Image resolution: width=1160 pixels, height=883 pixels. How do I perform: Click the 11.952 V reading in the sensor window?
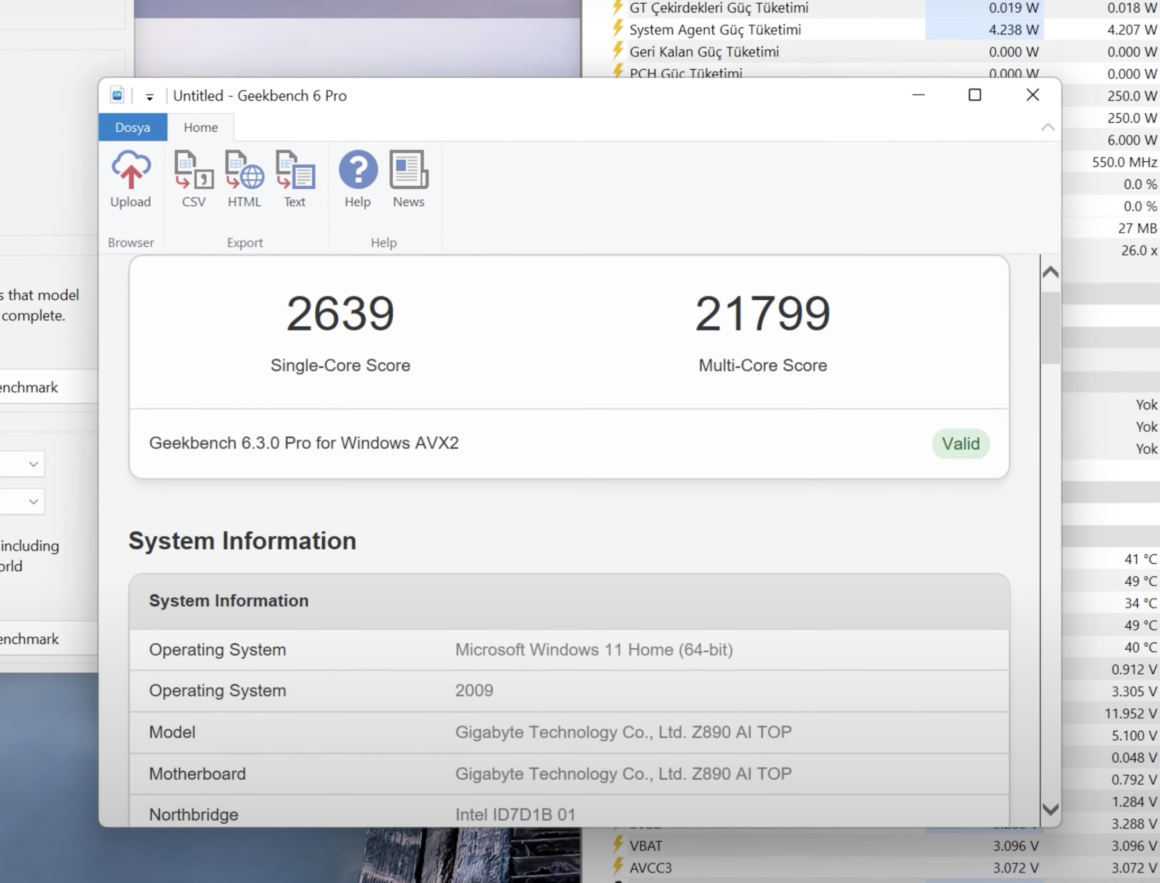point(1131,714)
